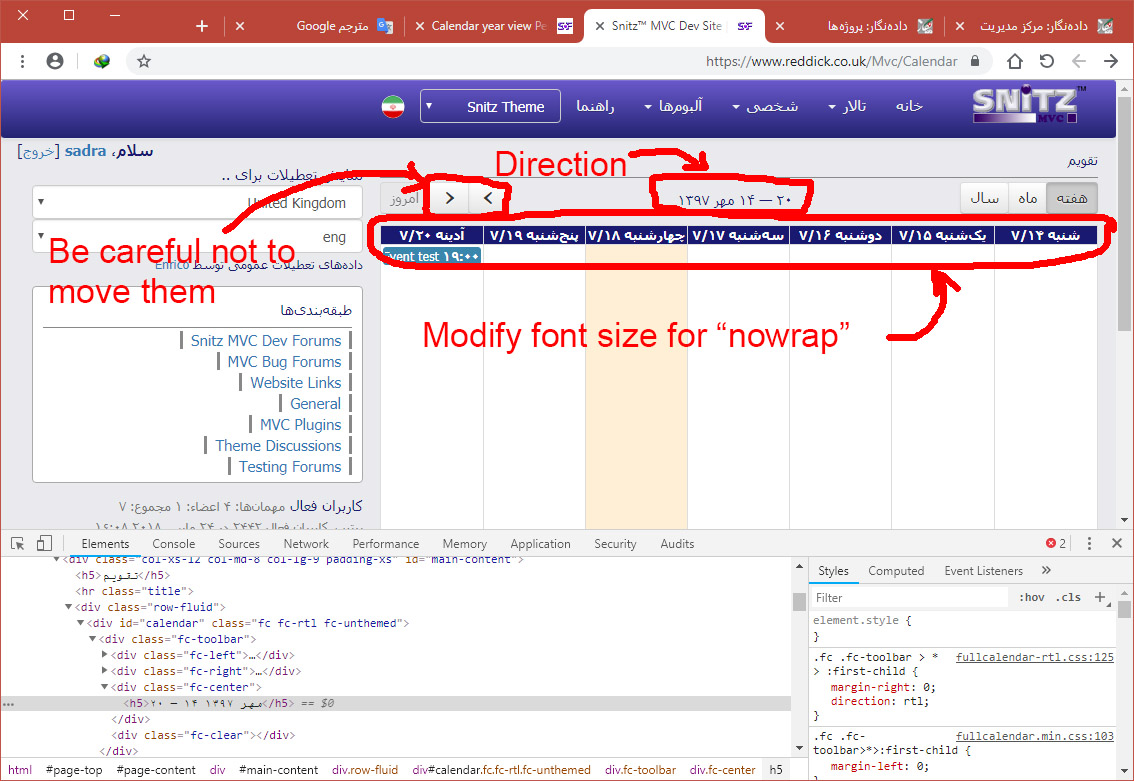Open Chrome's three-dot menu

(23, 61)
